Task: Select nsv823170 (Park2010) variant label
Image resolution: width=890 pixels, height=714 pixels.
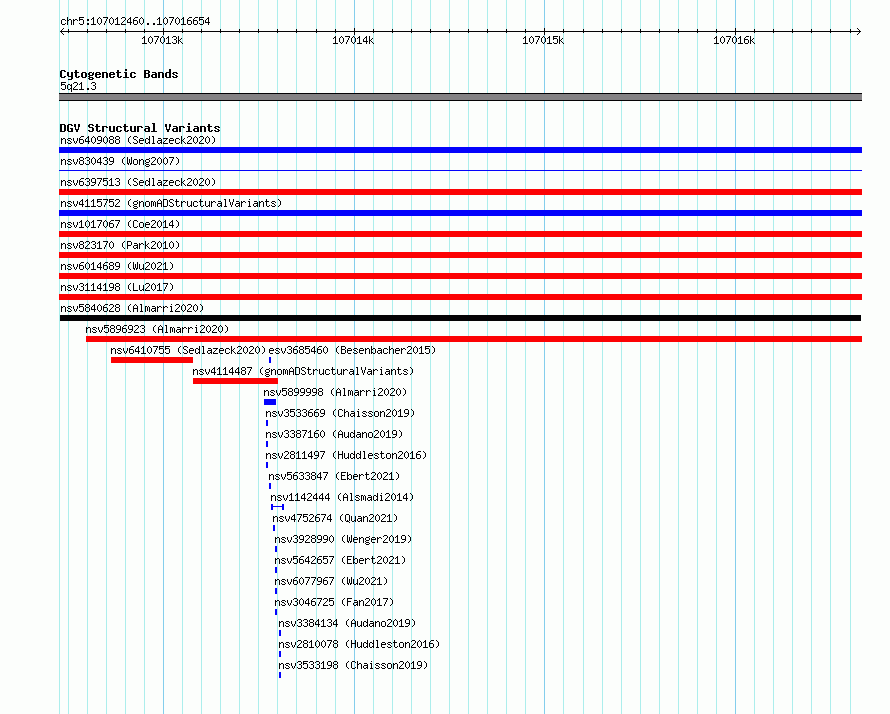Action: pyautogui.click(x=120, y=245)
